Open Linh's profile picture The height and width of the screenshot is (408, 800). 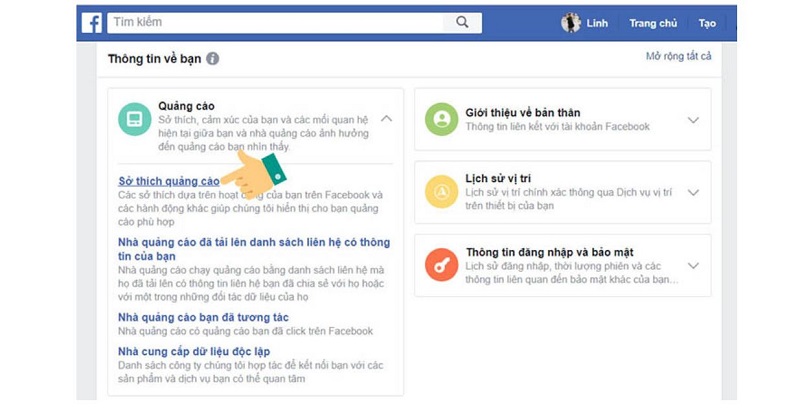point(571,23)
